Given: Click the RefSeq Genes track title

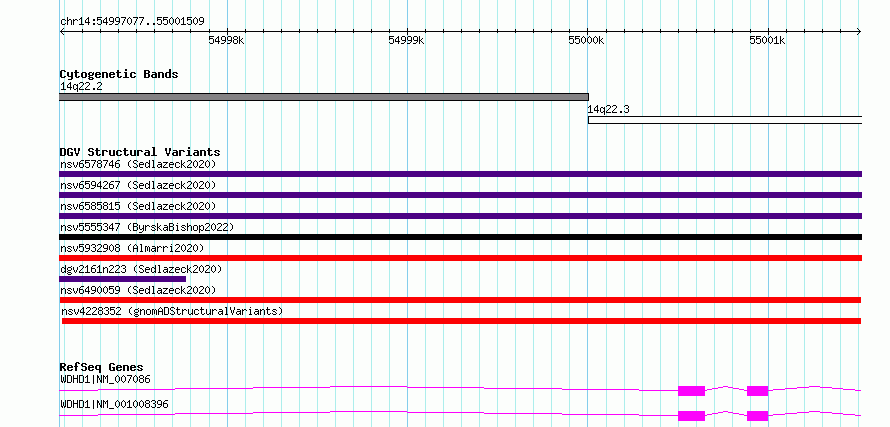Looking at the screenshot, I should 101,367.
